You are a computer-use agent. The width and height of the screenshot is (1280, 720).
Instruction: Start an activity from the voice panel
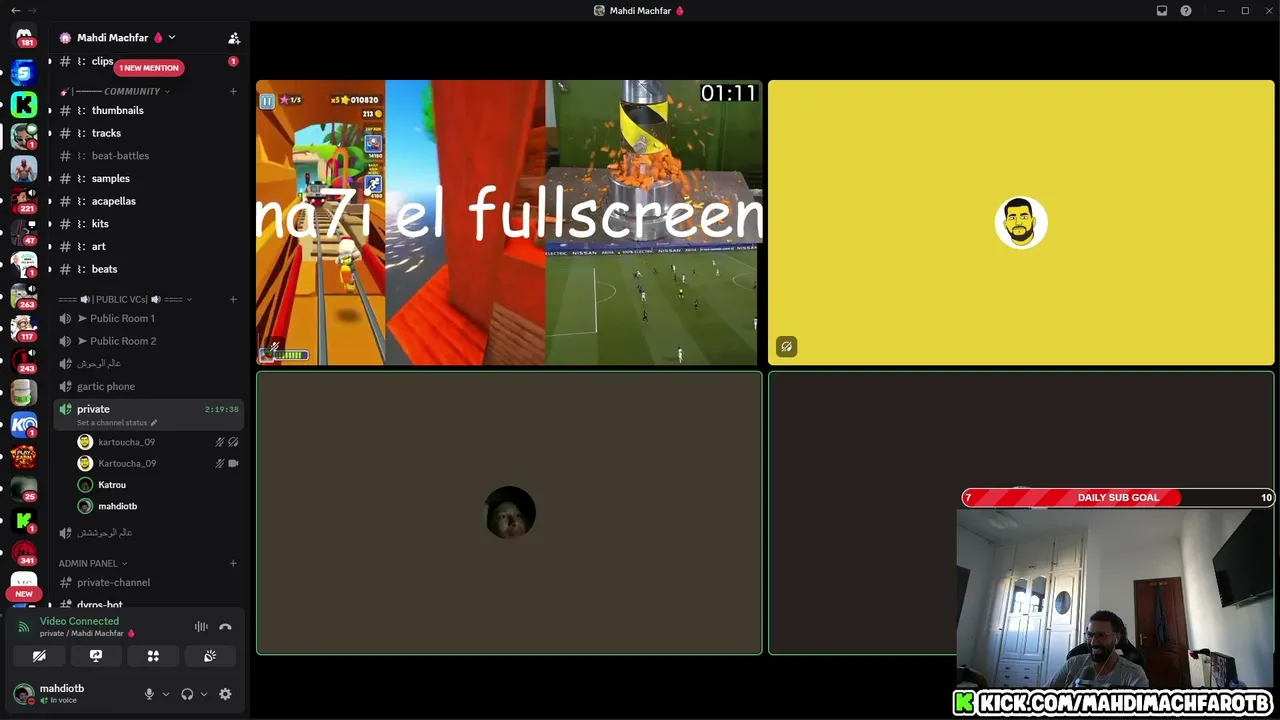point(153,656)
